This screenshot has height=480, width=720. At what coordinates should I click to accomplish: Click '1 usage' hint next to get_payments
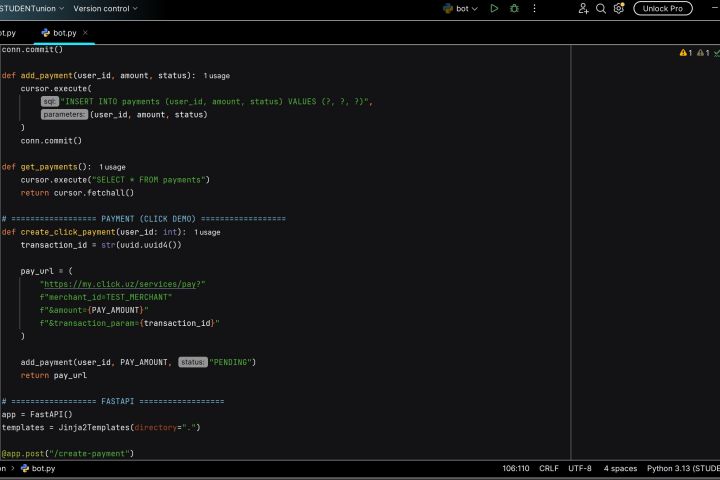(112, 167)
